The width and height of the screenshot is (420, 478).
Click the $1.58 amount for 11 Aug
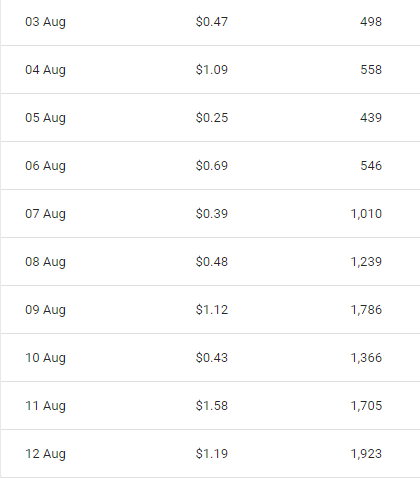click(x=212, y=406)
